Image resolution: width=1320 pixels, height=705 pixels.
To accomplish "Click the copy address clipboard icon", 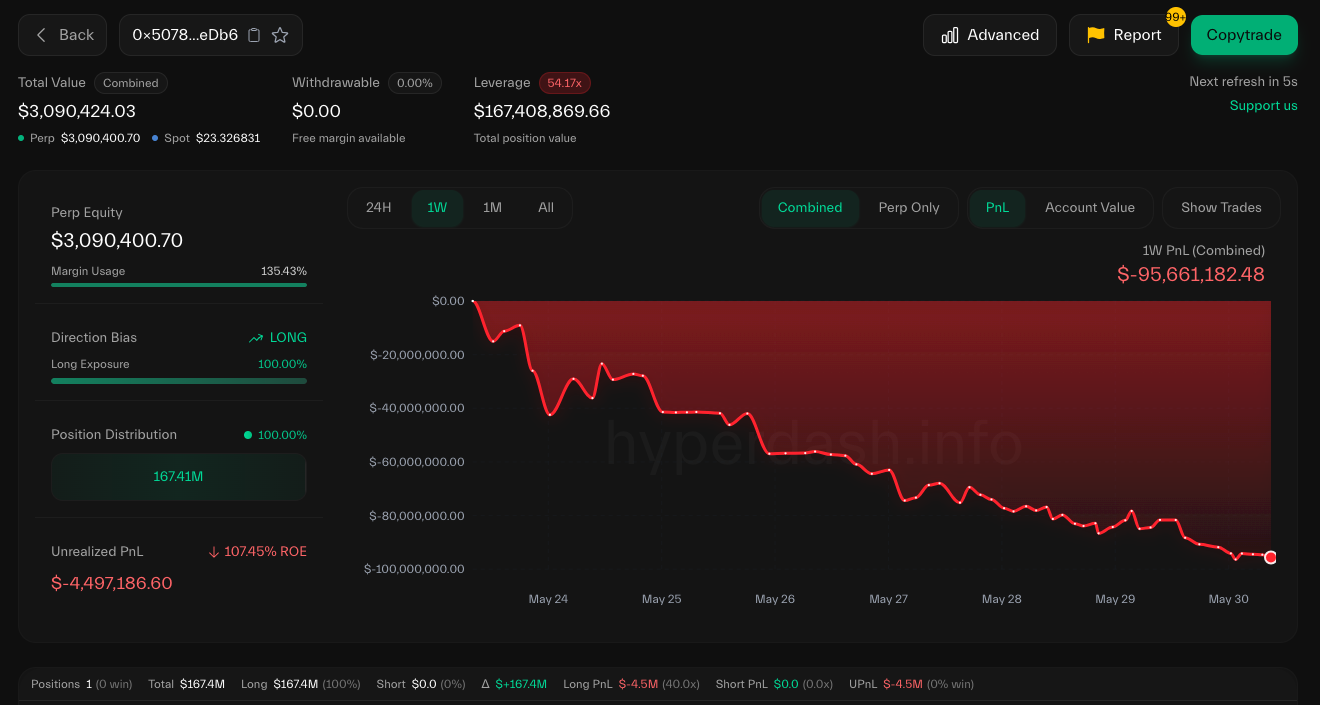I will 254,35.
